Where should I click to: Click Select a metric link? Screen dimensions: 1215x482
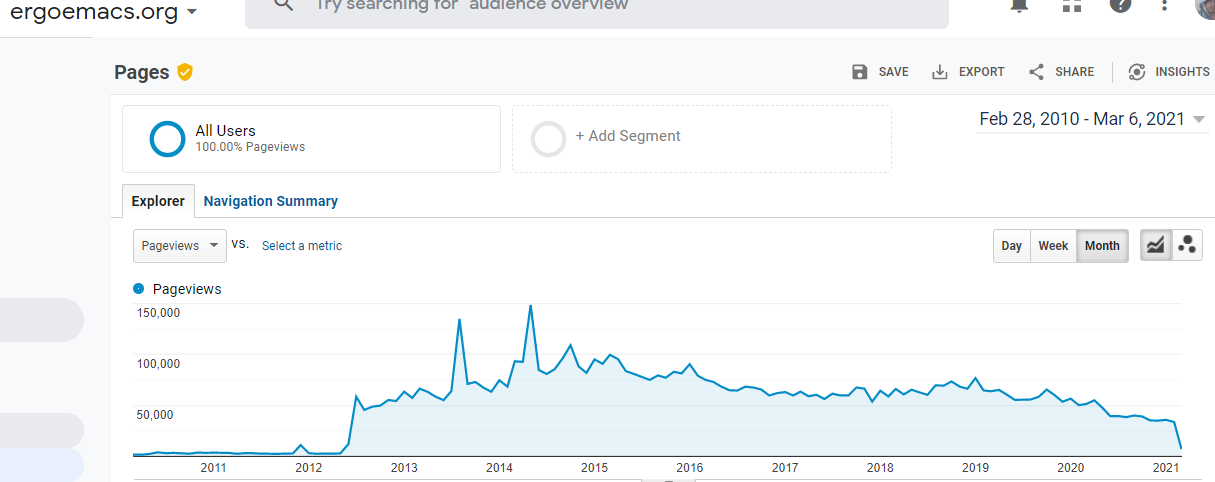(x=302, y=246)
